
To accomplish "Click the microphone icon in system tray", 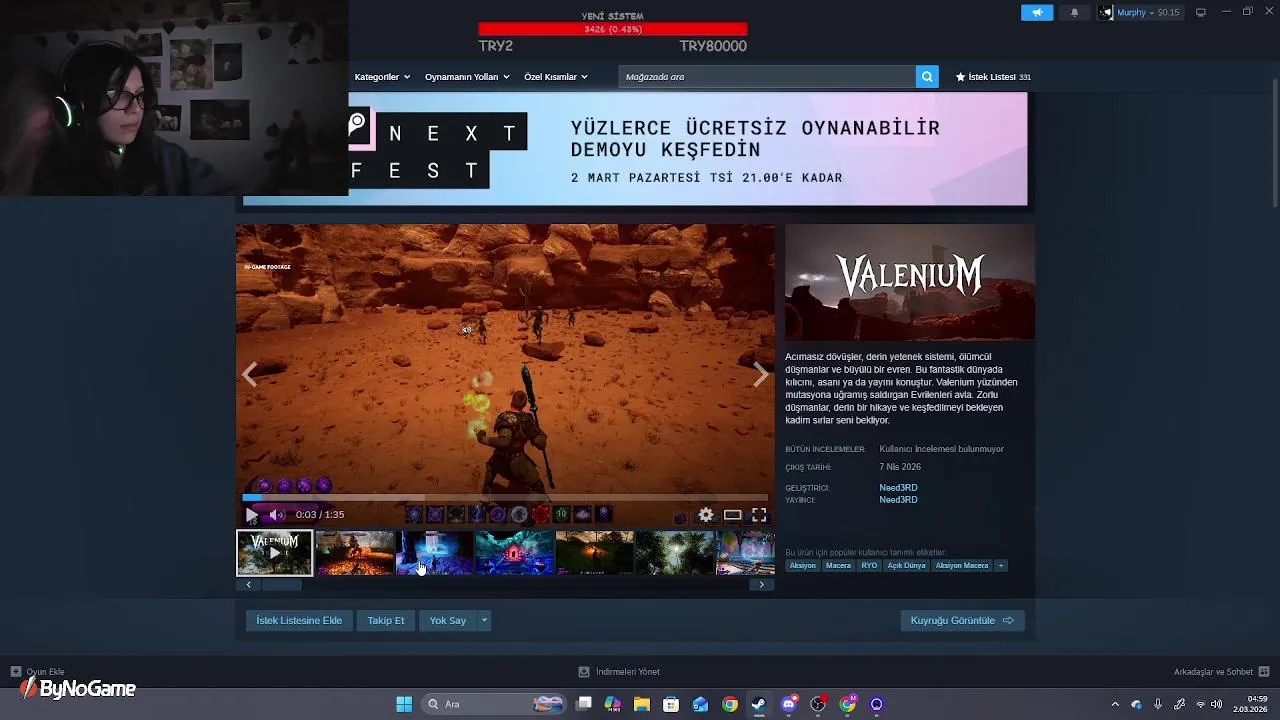I will [x=1158, y=704].
